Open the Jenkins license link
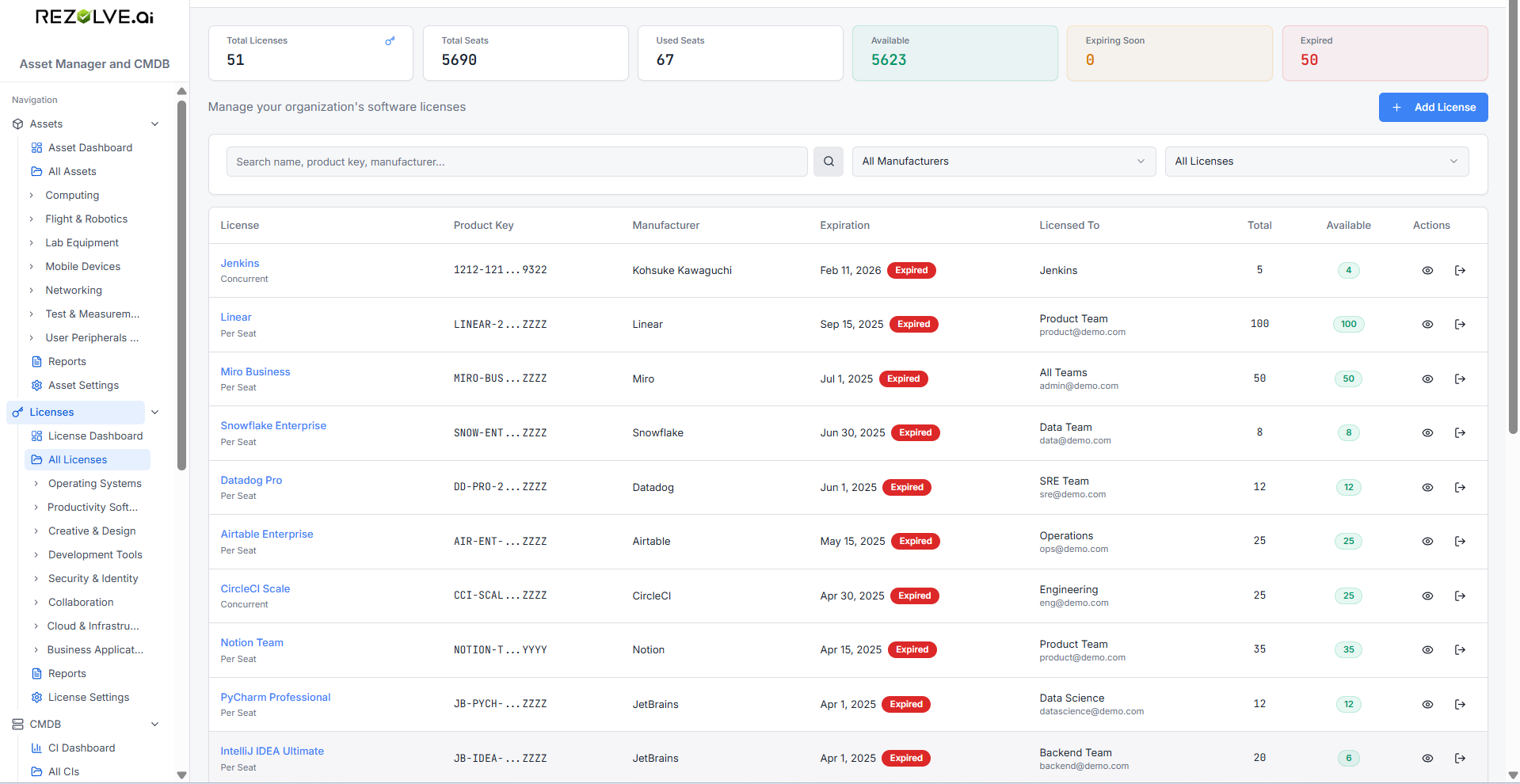The height and width of the screenshot is (784, 1520). (240, 264)
